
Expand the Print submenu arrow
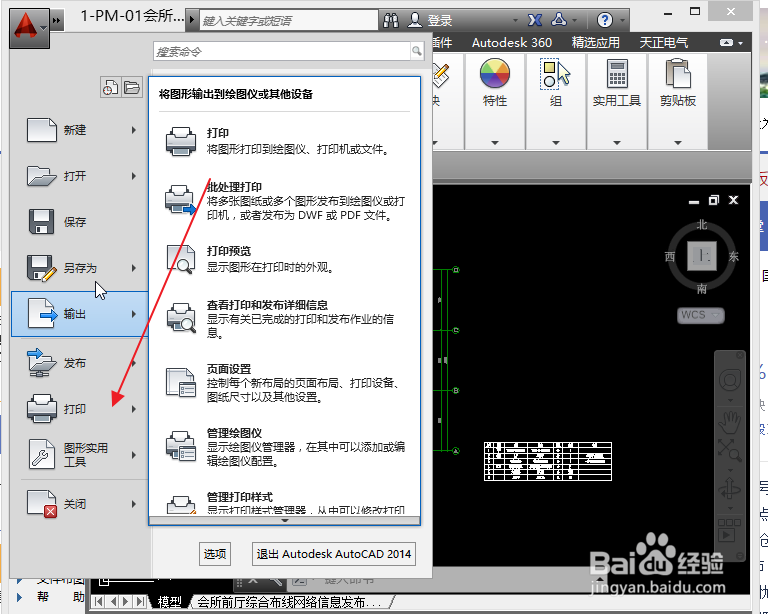134,409
